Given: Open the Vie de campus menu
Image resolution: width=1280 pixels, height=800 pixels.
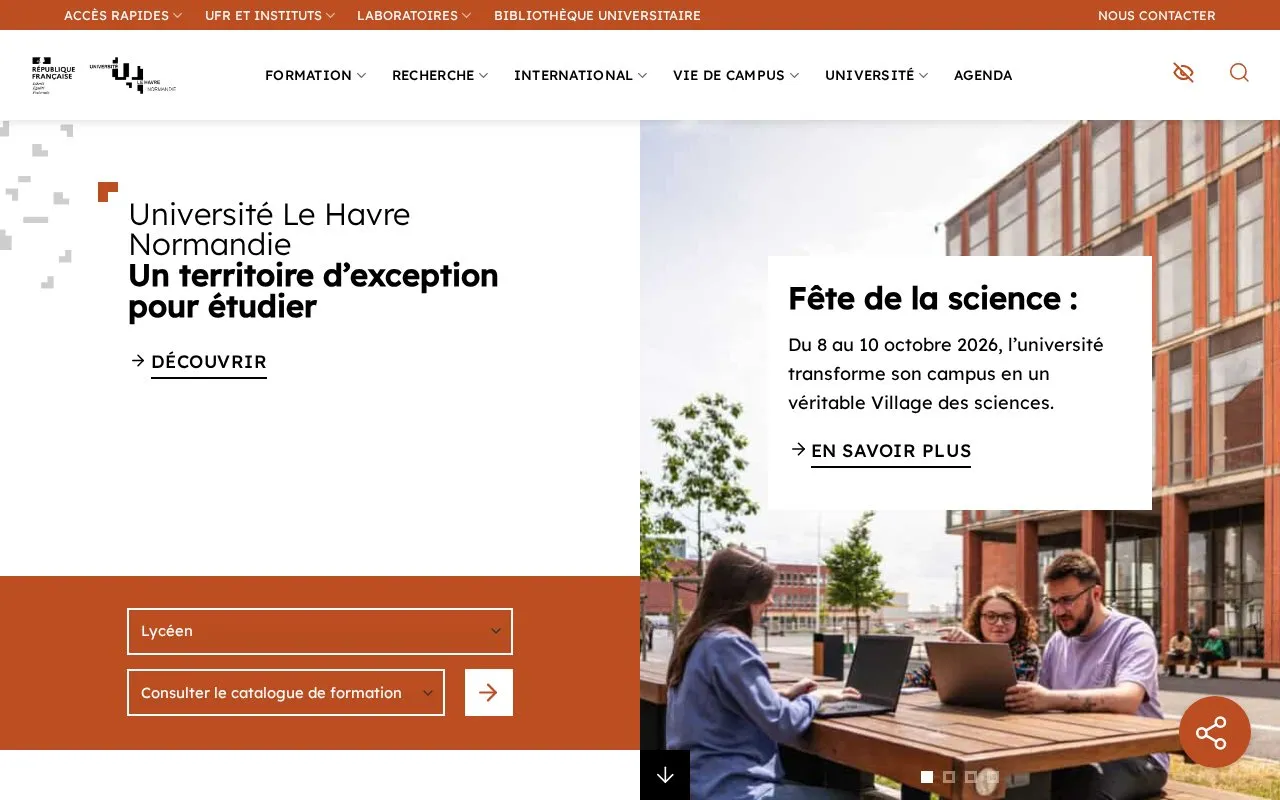Looking at the screenshot, I should (736, 75).
